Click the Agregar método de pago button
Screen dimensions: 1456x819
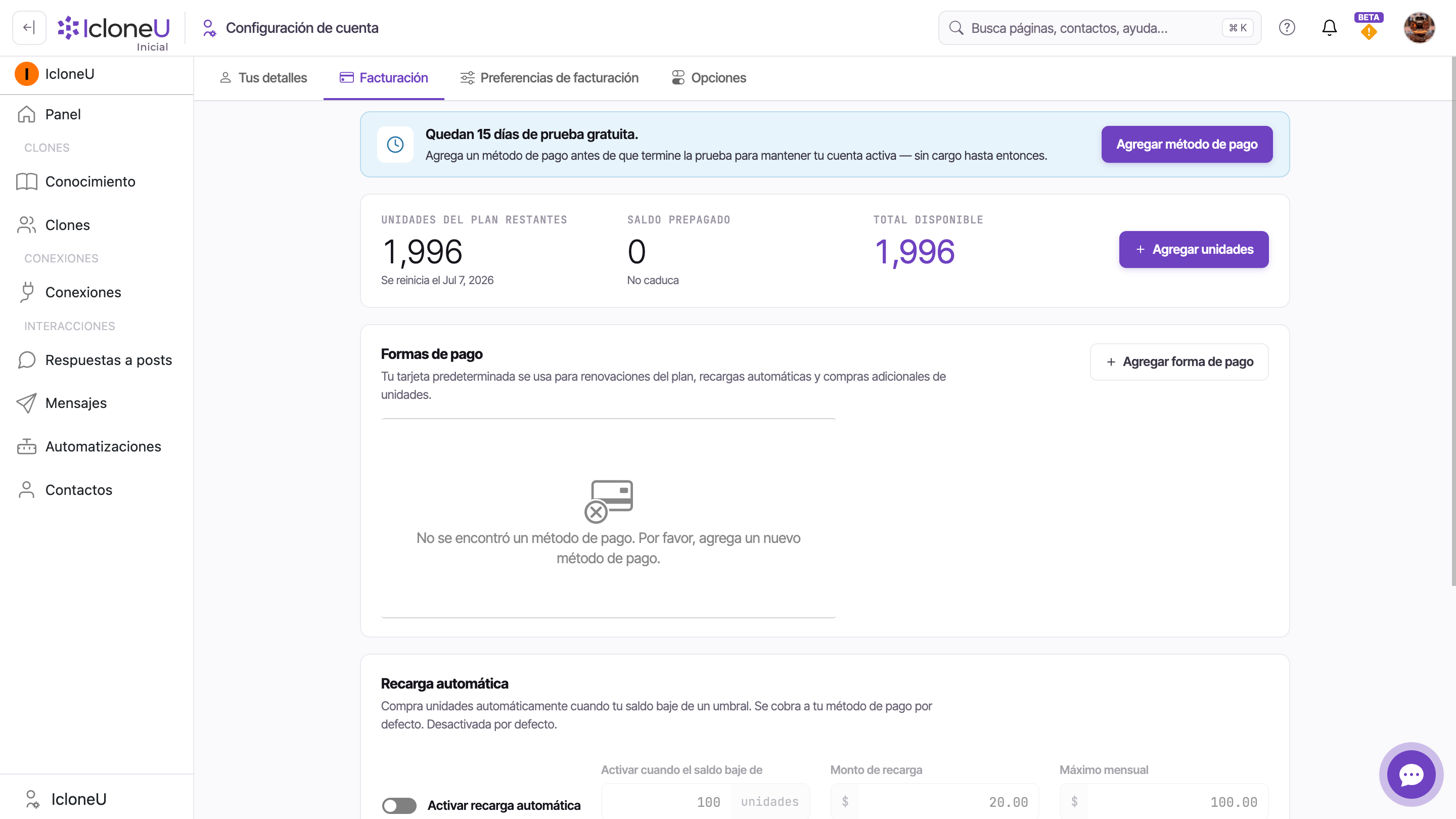coord(1187,144)
